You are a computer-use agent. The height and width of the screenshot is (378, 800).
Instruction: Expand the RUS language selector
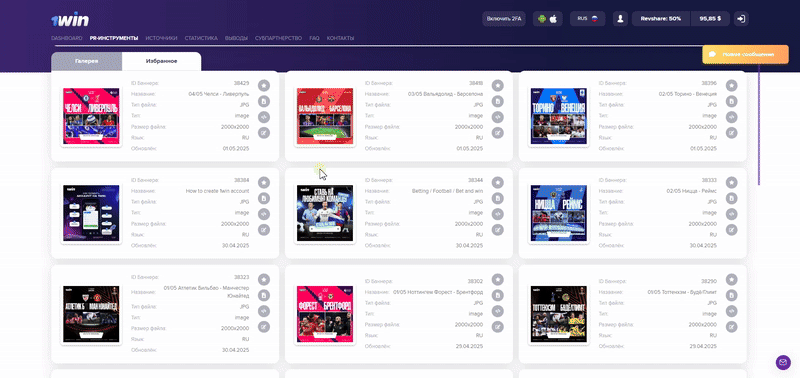[x=587, y=19]
